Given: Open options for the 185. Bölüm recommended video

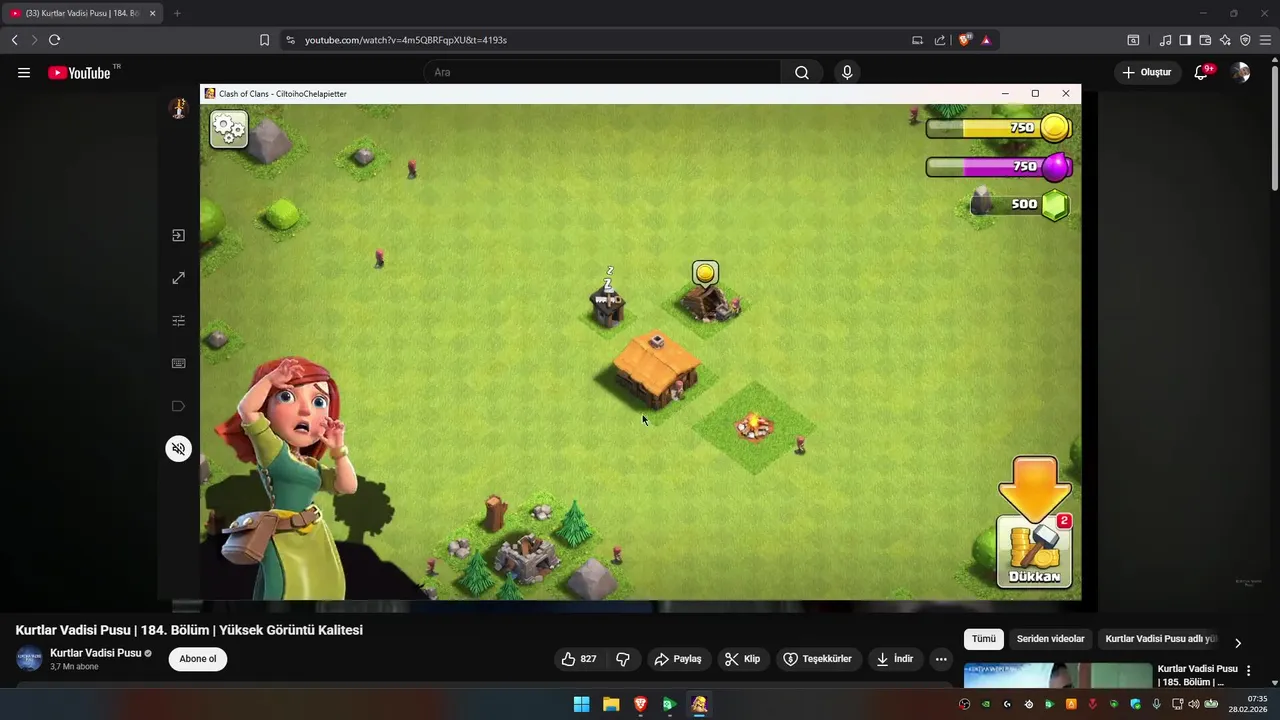Looking at the screenshot, I should [1248, 671].
